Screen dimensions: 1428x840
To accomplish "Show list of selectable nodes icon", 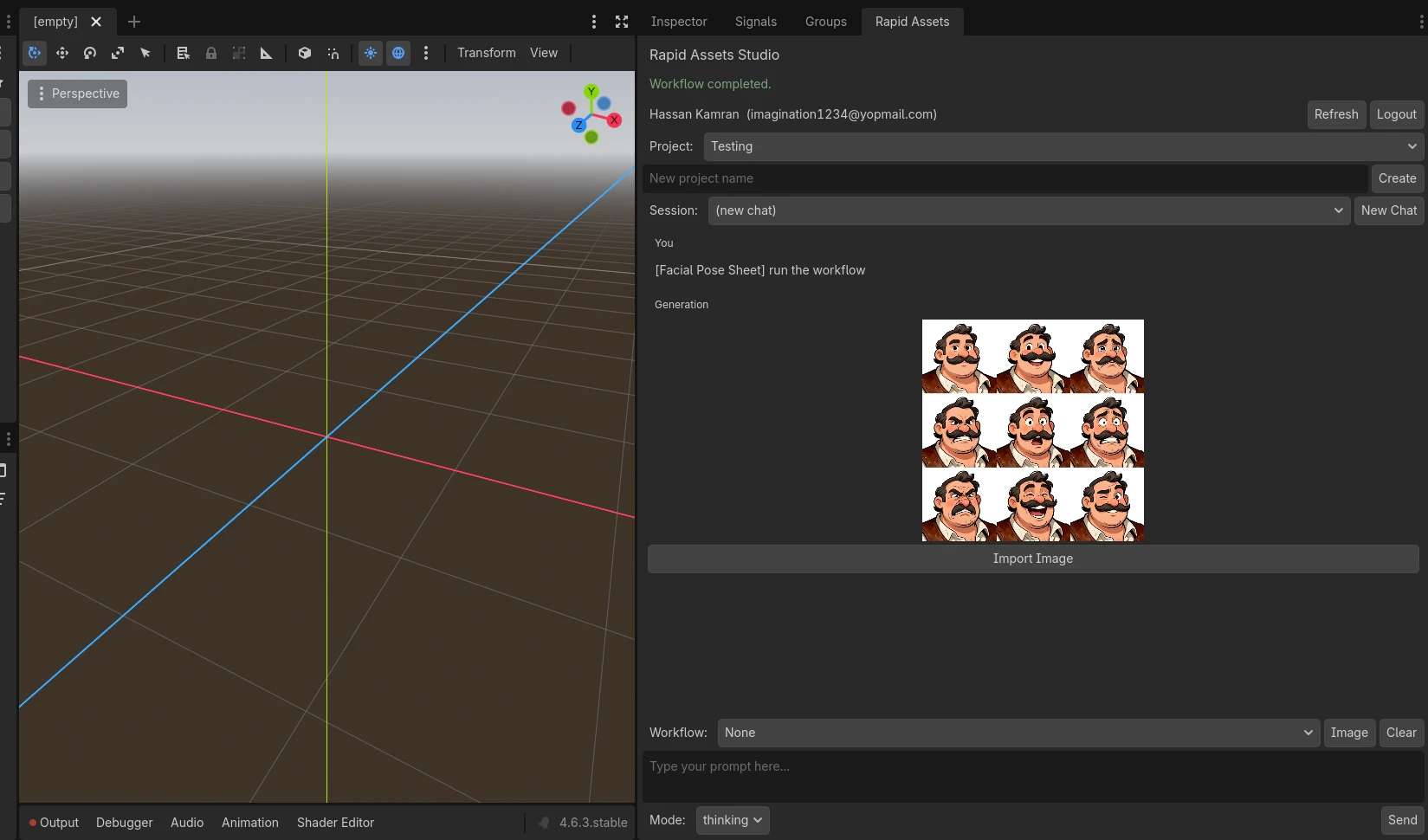I will point(183,53).
